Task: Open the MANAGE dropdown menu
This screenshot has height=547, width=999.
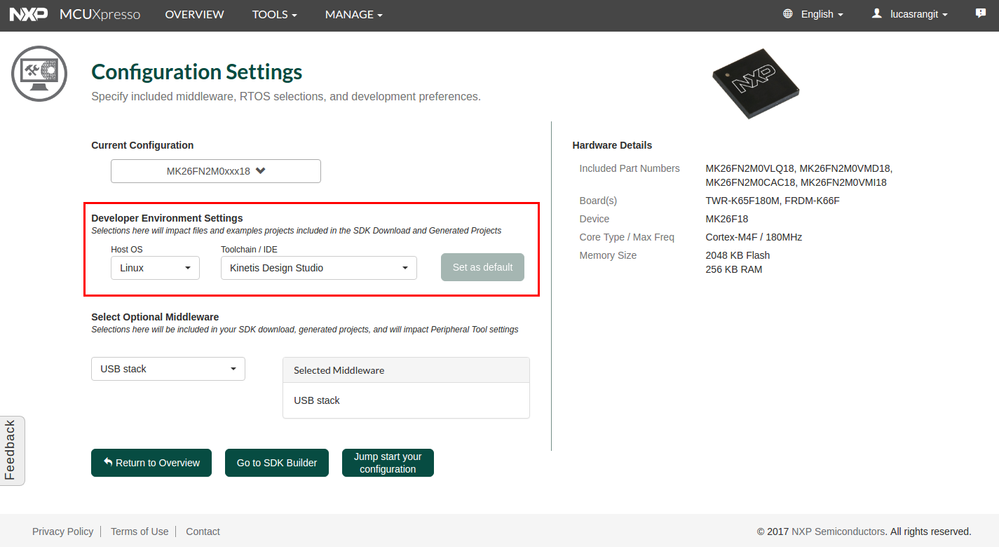Action: [354, 14]
